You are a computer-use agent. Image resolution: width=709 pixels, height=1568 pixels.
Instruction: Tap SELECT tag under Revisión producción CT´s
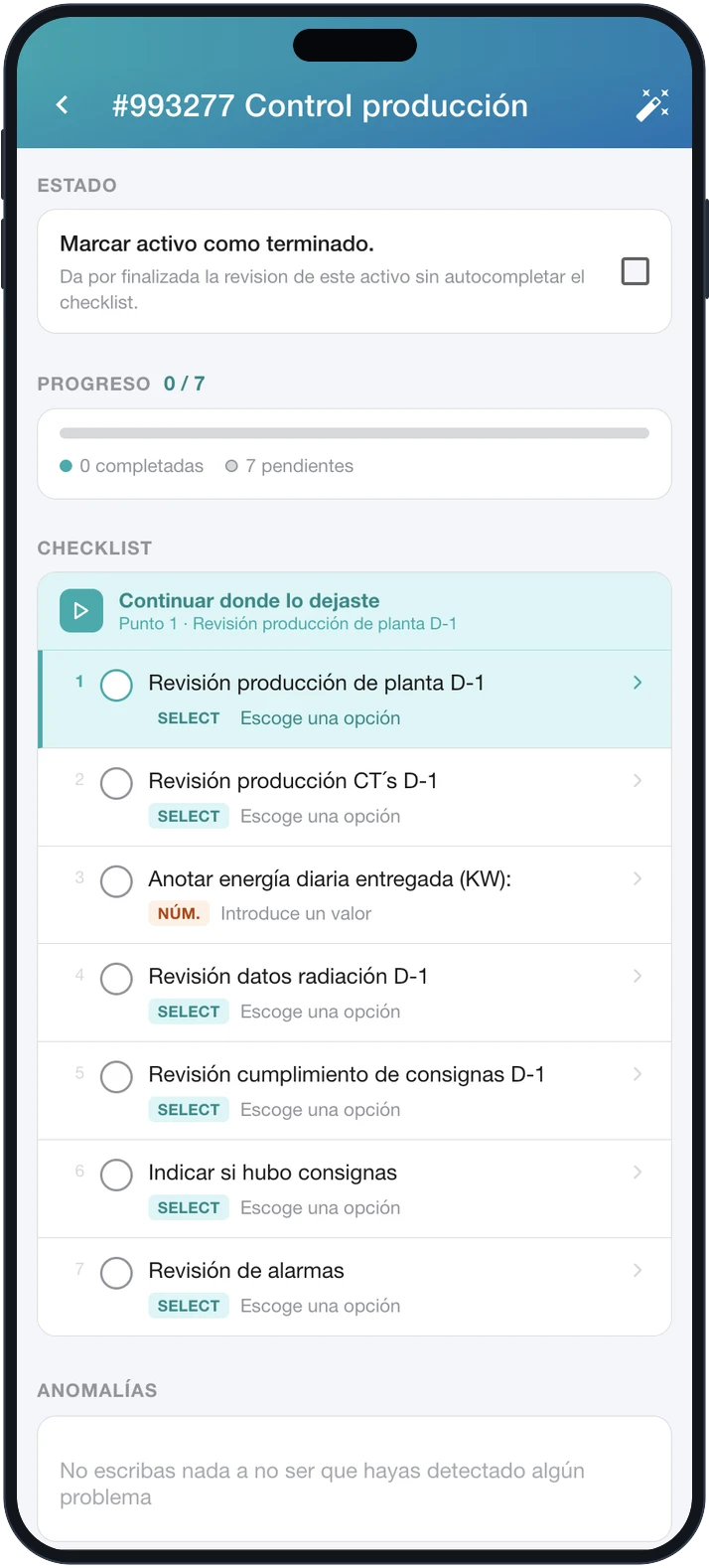[x=189, y=816]
